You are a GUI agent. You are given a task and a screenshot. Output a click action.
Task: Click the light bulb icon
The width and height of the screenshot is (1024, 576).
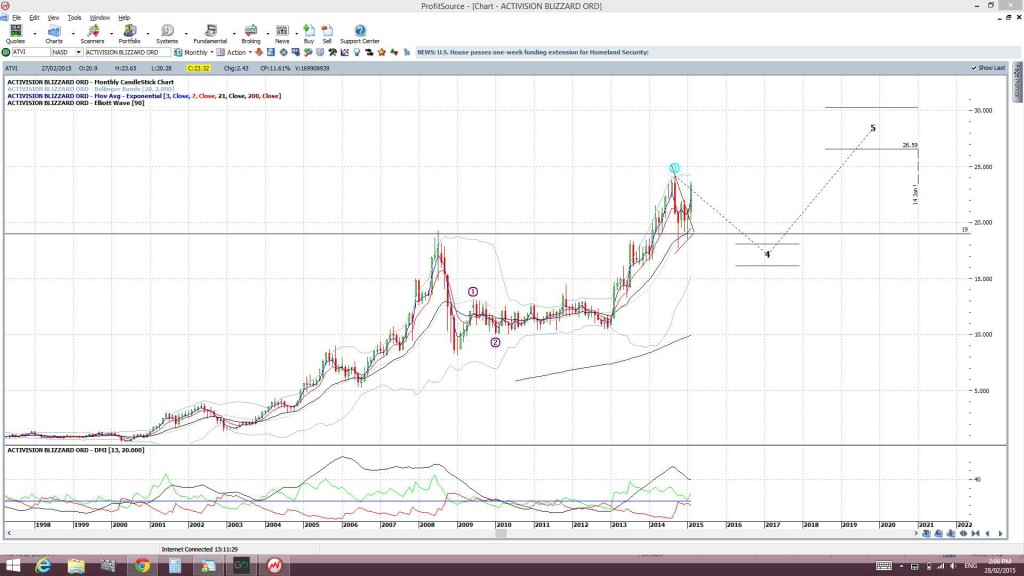[357, 52]
